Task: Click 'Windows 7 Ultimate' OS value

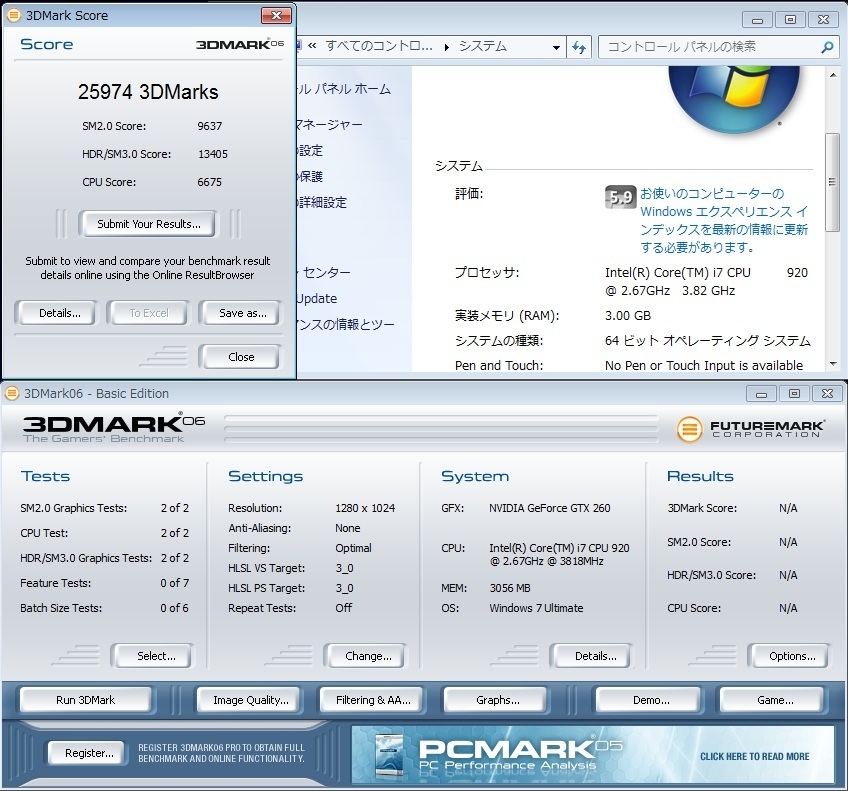Action: point(536,608)
